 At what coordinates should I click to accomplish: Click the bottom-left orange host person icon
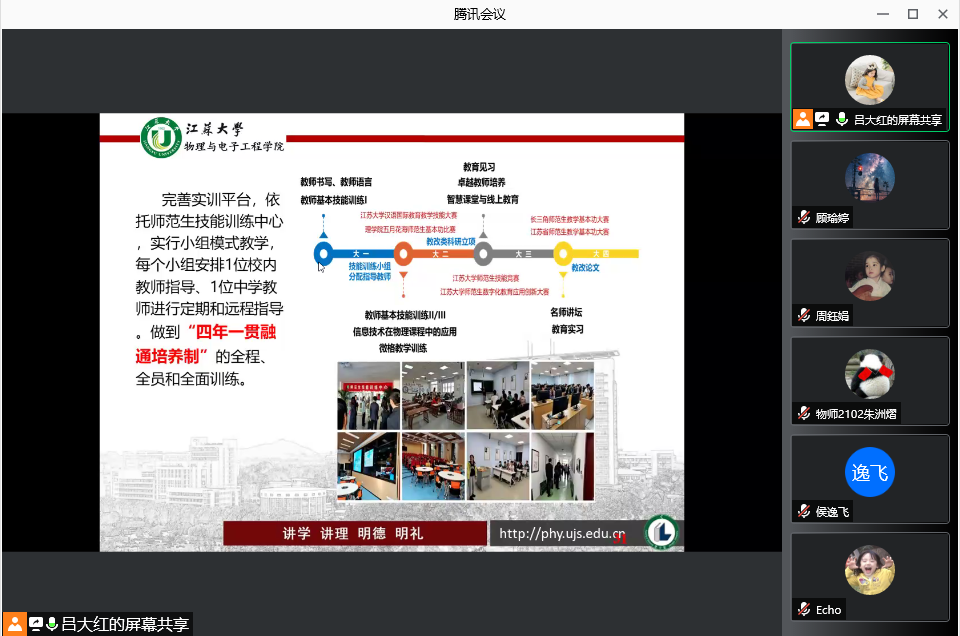pos(15,624)
